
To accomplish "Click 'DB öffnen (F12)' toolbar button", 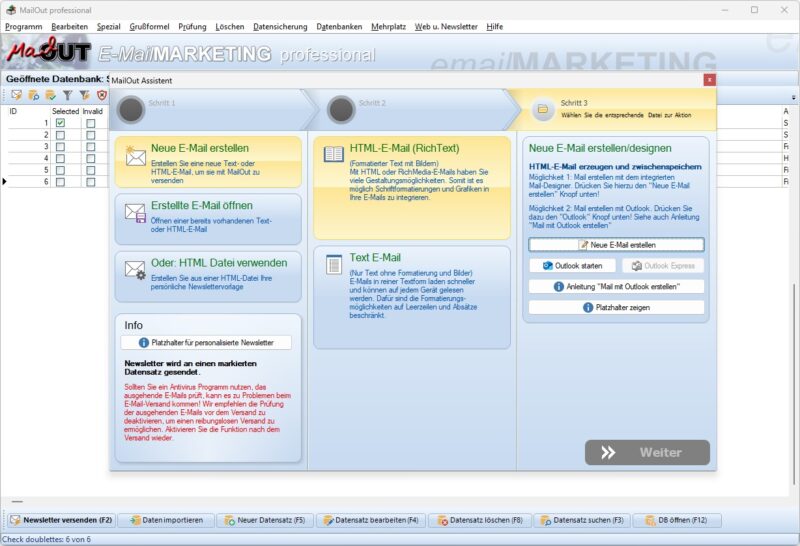I will click(x=677, y=520).
